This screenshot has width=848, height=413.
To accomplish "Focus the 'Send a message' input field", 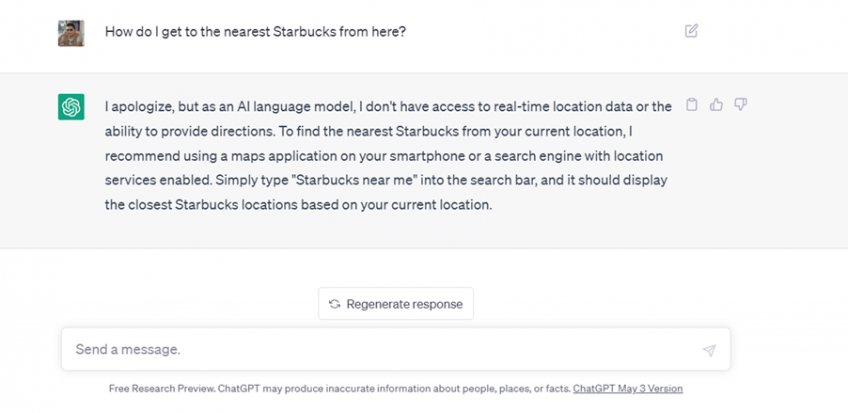I will tap(380, 350).
